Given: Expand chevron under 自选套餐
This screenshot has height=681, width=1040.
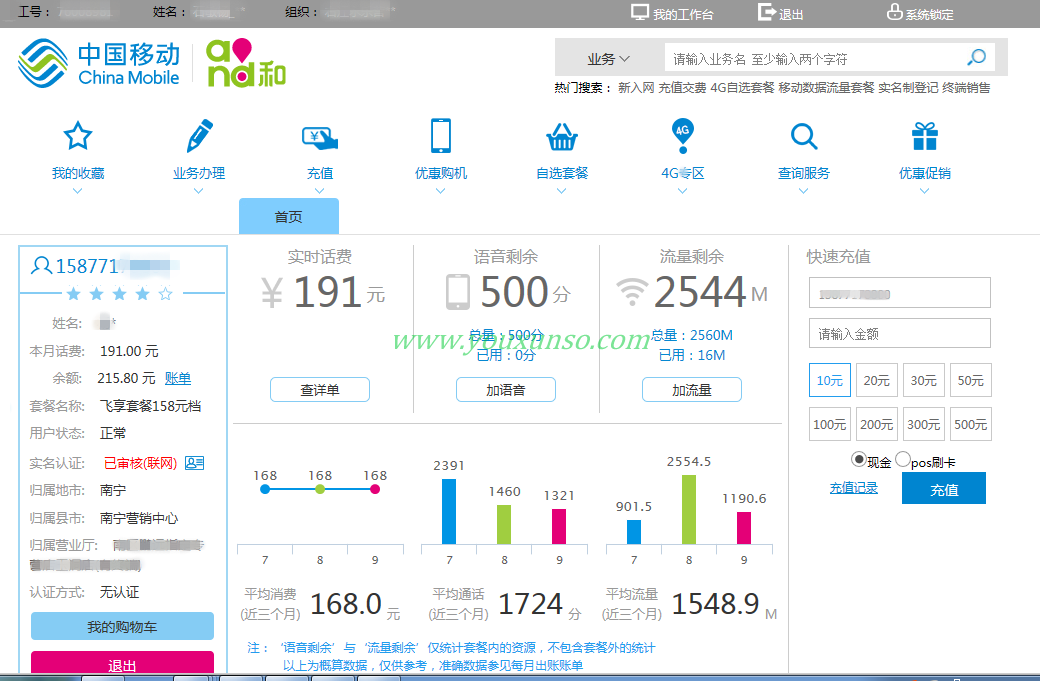Looking at the screenshot, I should coord(562,191).
